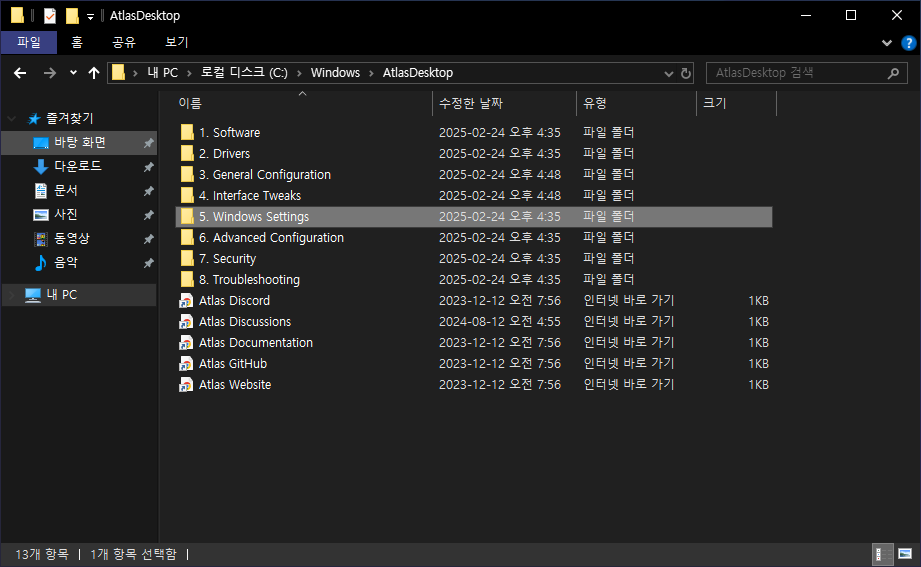The width and height of the screenshot is (921, 567).
Task: Open 음악 in navigation pane
Action: (66, 263)
